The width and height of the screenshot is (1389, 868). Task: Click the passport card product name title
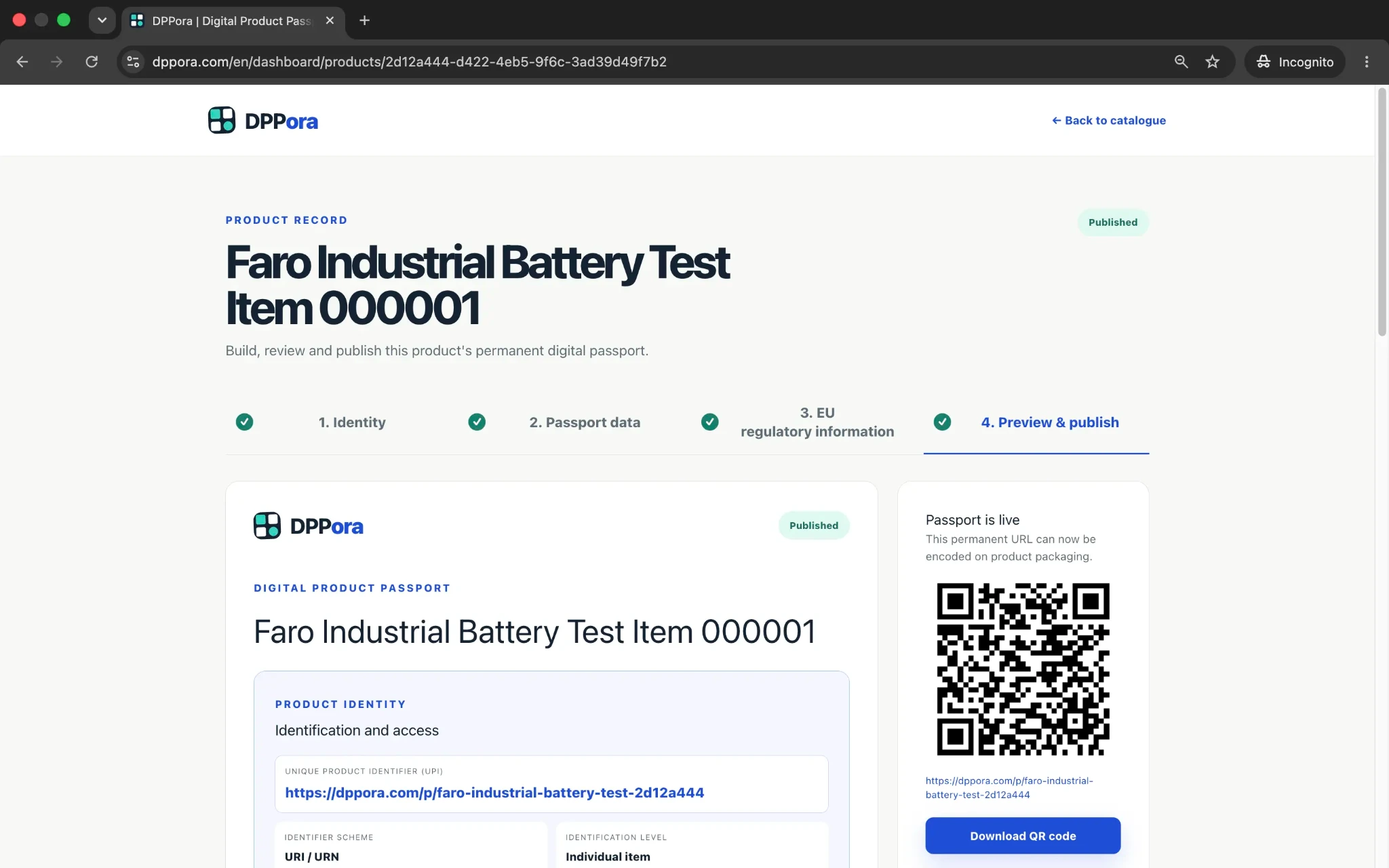click(534, 632)
